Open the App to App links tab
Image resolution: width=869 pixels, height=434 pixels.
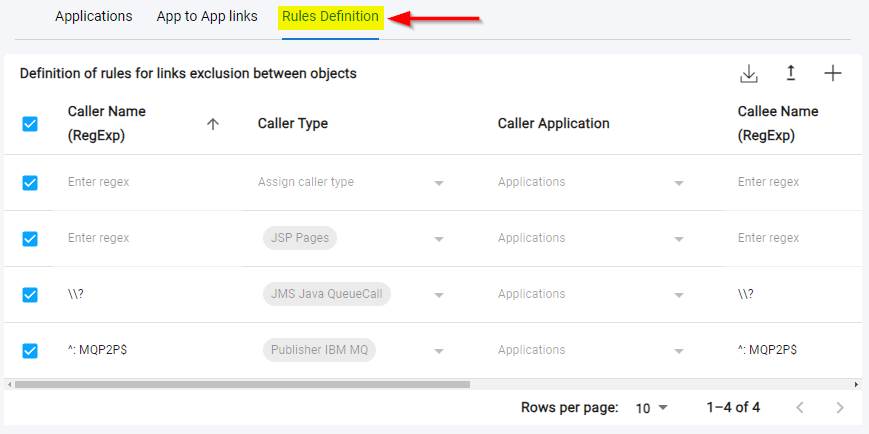point(207,17)
